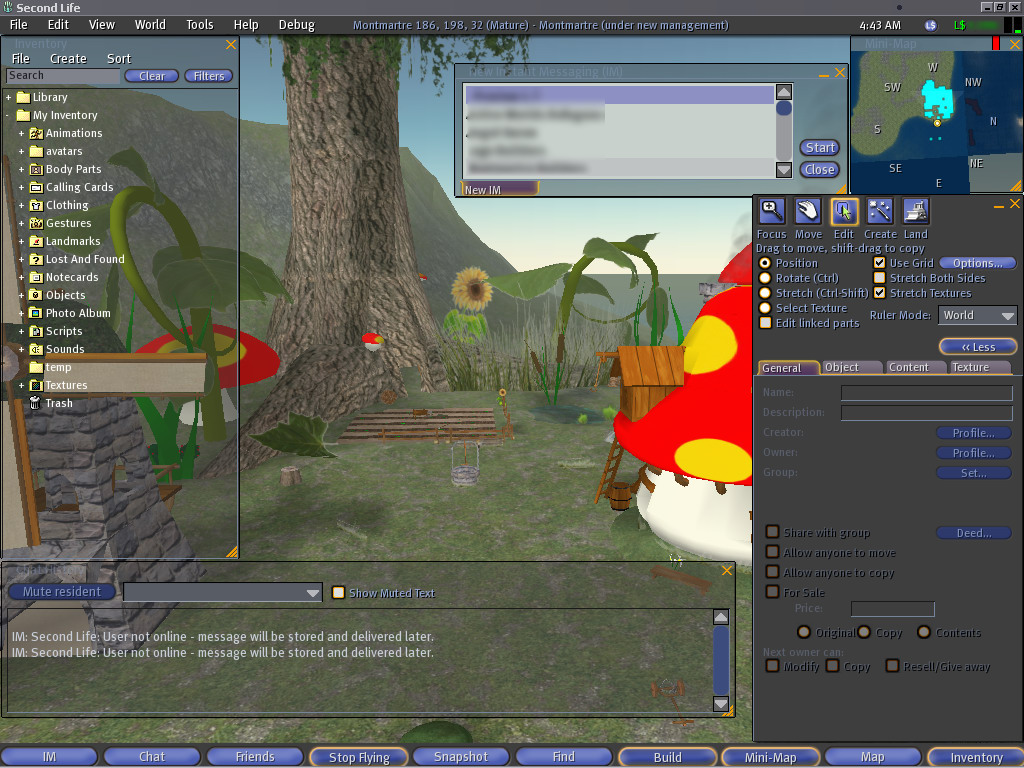The width and height of the screenshot is (1024, 768).
Task: Click the Objects folder icon
Action: click(37, 295)
